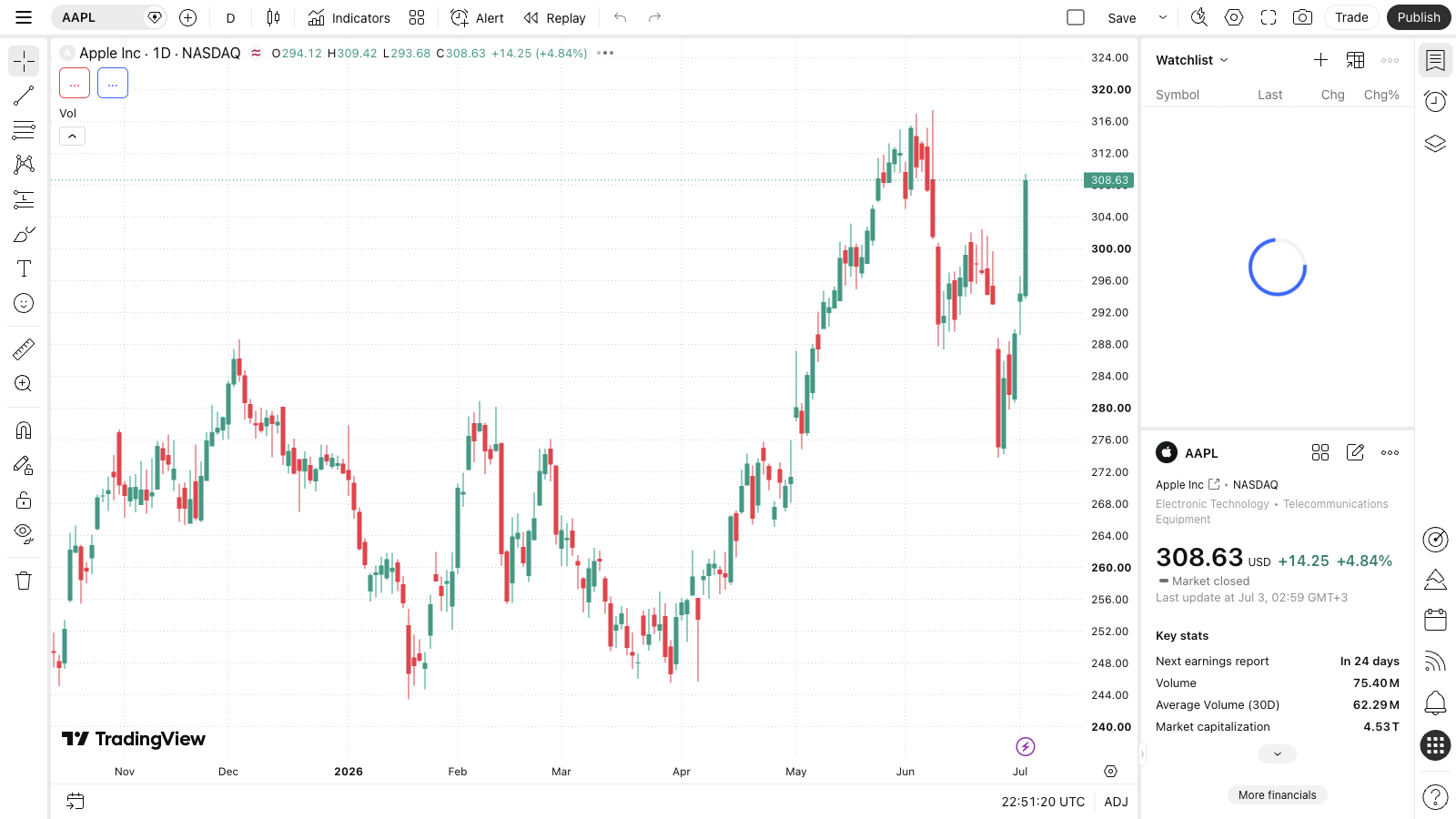Toggle ADJ adjusted data setting

[x=1116, y=802]
